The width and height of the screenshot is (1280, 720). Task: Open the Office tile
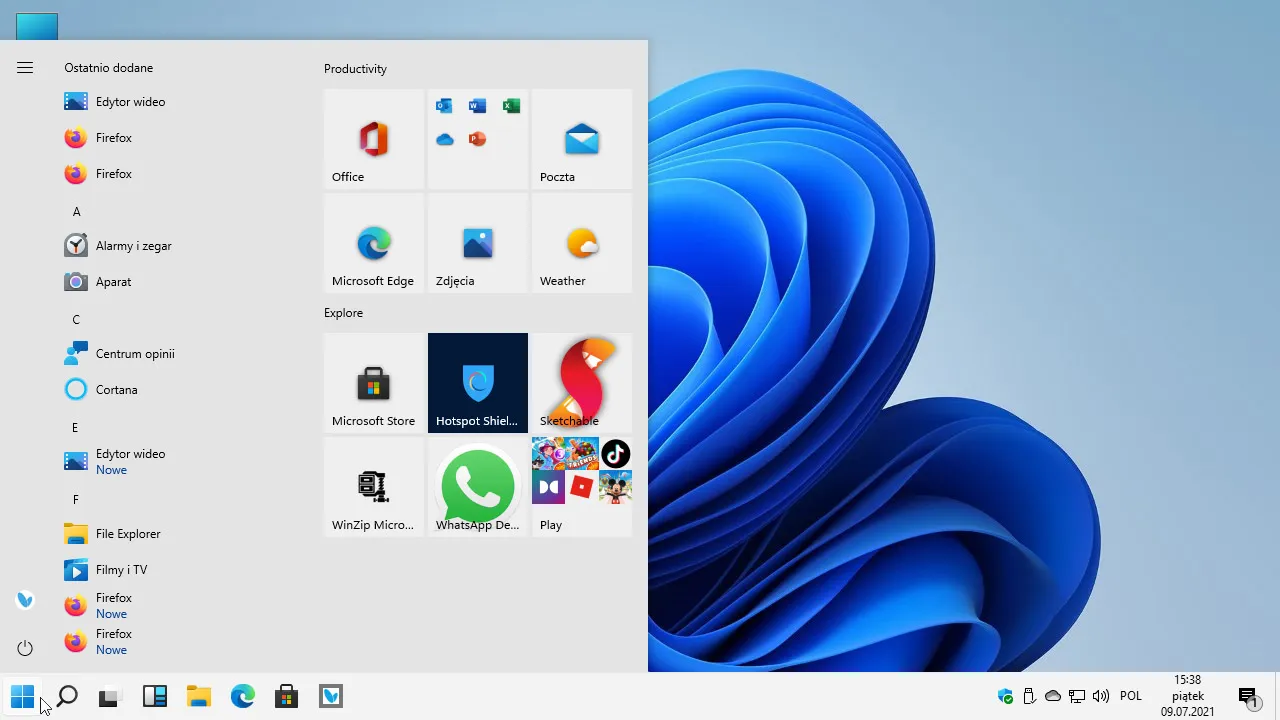374,139
